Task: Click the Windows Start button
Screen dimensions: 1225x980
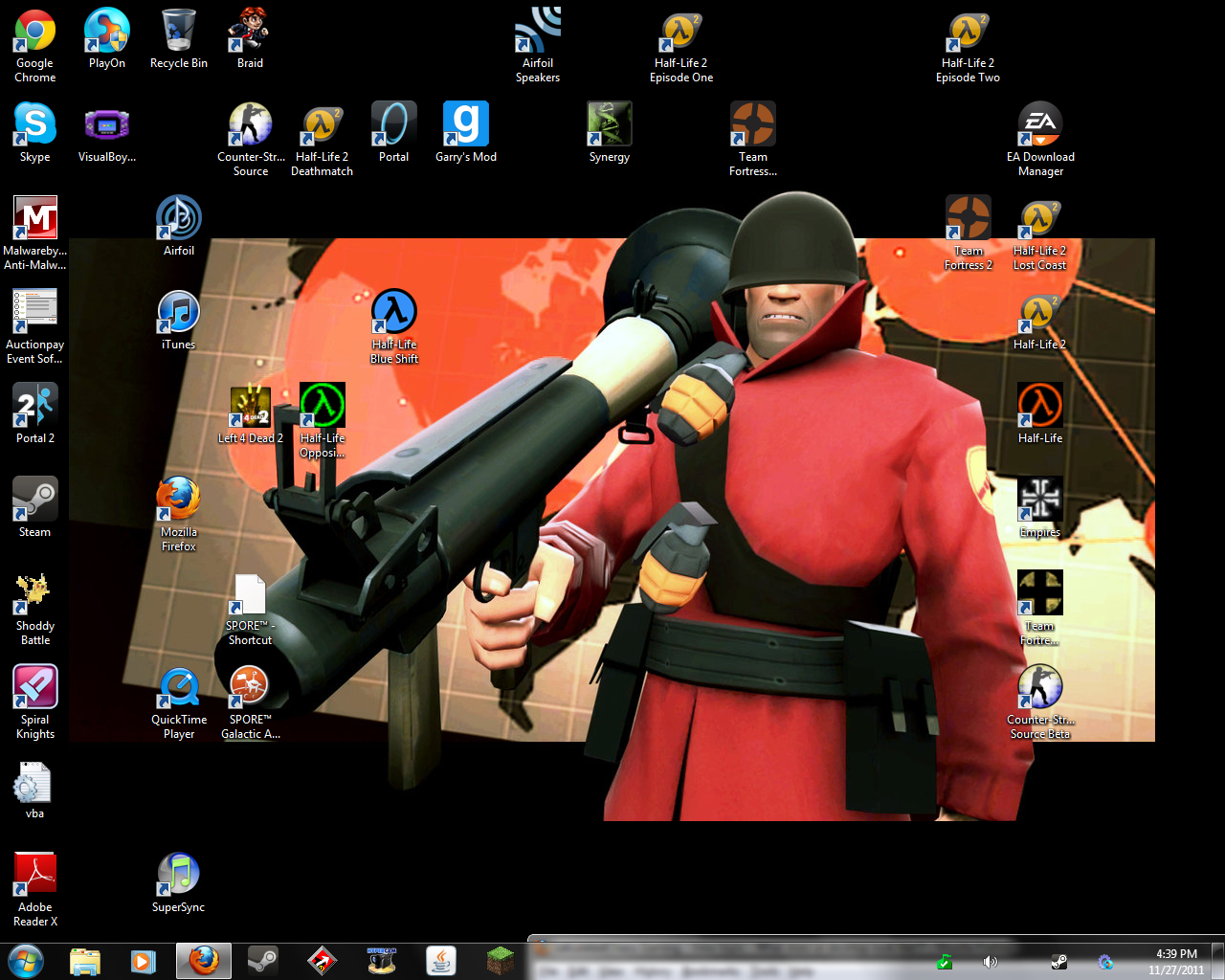Action: tap(26, 960)
